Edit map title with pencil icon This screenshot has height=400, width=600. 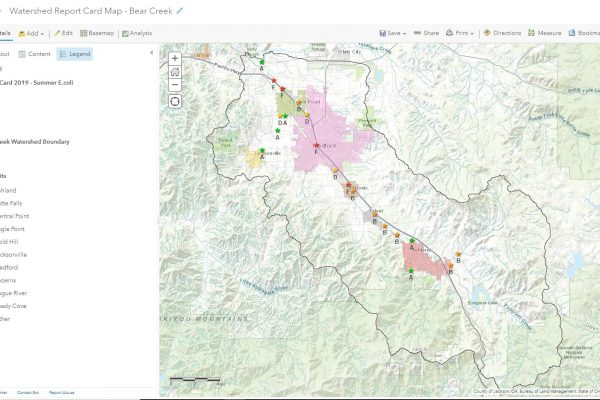click(x=180, y=11)
